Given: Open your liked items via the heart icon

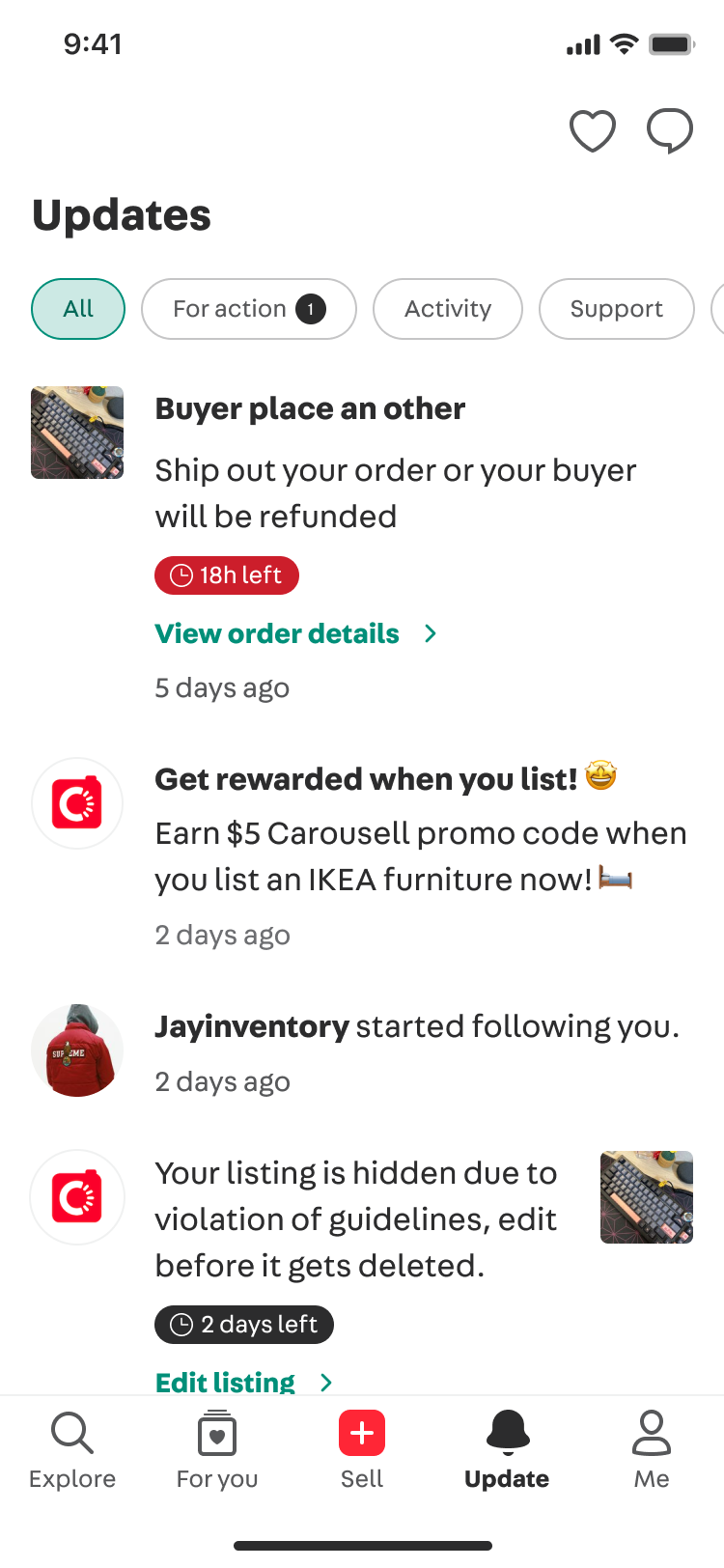Looking at the screenshot, I should [593, 130].
